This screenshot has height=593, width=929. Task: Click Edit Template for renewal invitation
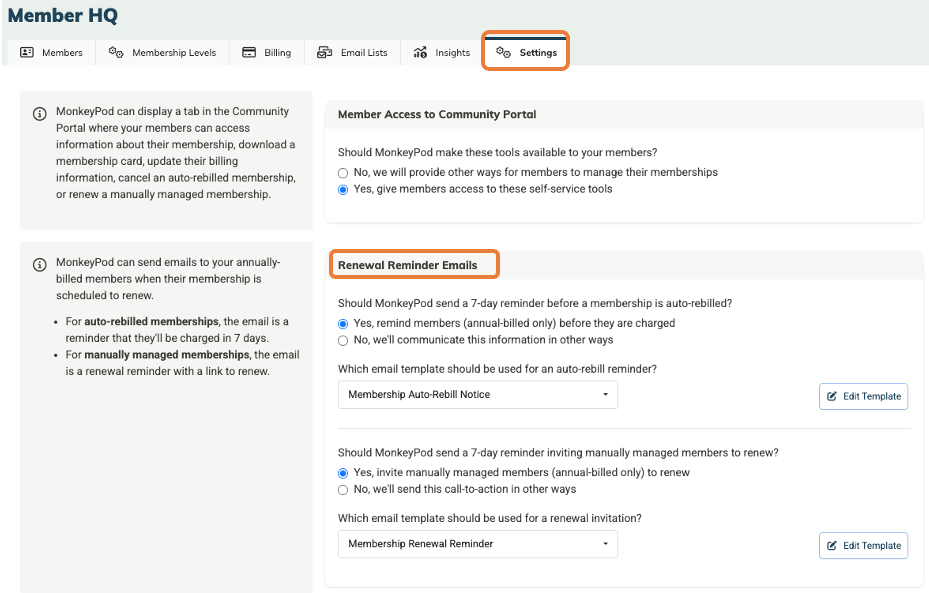[863, 546]
